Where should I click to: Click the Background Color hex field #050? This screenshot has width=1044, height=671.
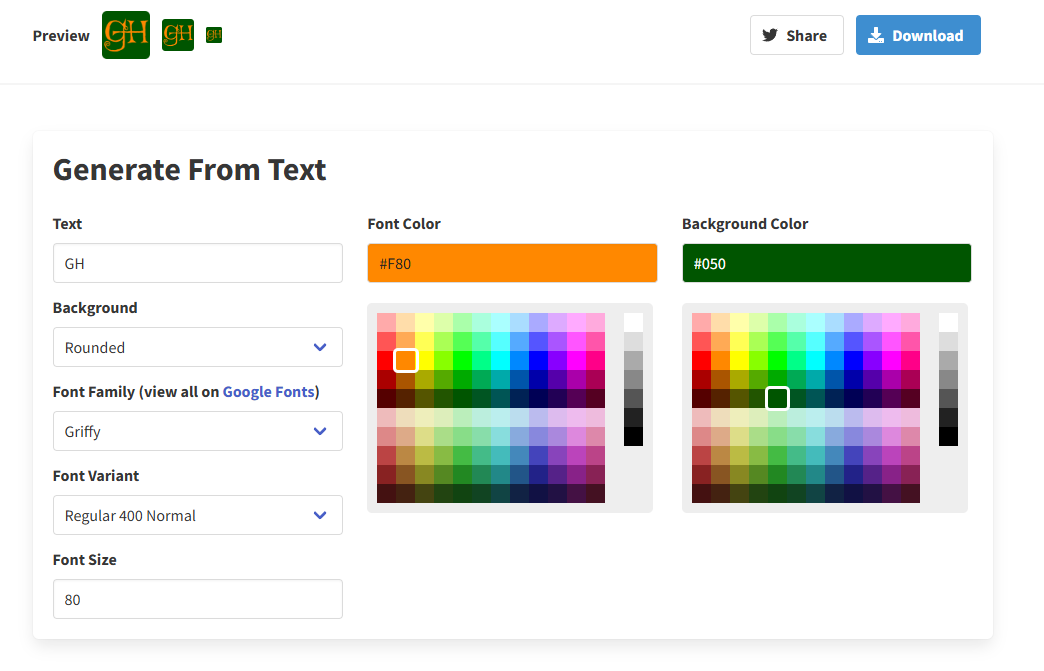pyautogui.click(x=826, y=263)
